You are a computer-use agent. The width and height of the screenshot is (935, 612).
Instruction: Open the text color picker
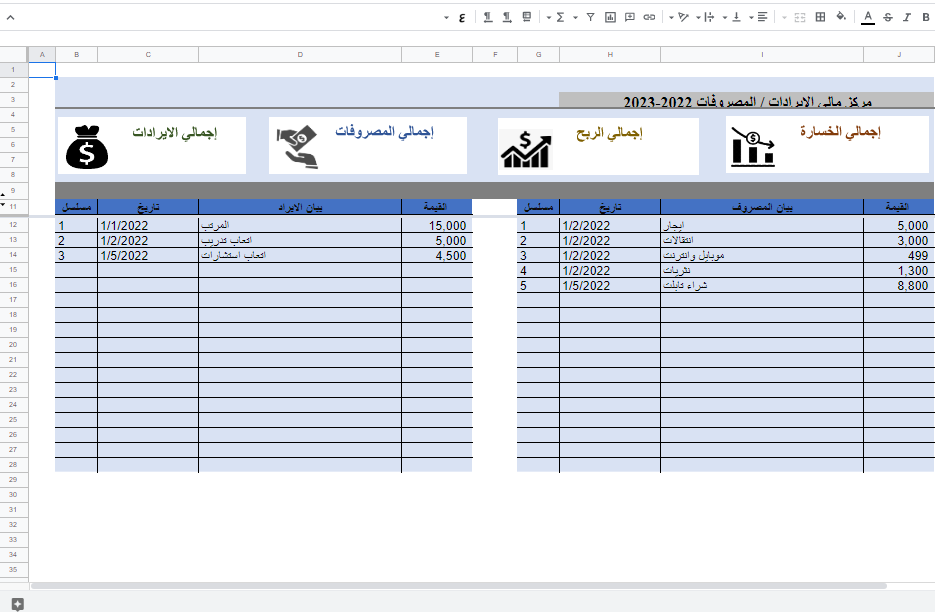867,17
